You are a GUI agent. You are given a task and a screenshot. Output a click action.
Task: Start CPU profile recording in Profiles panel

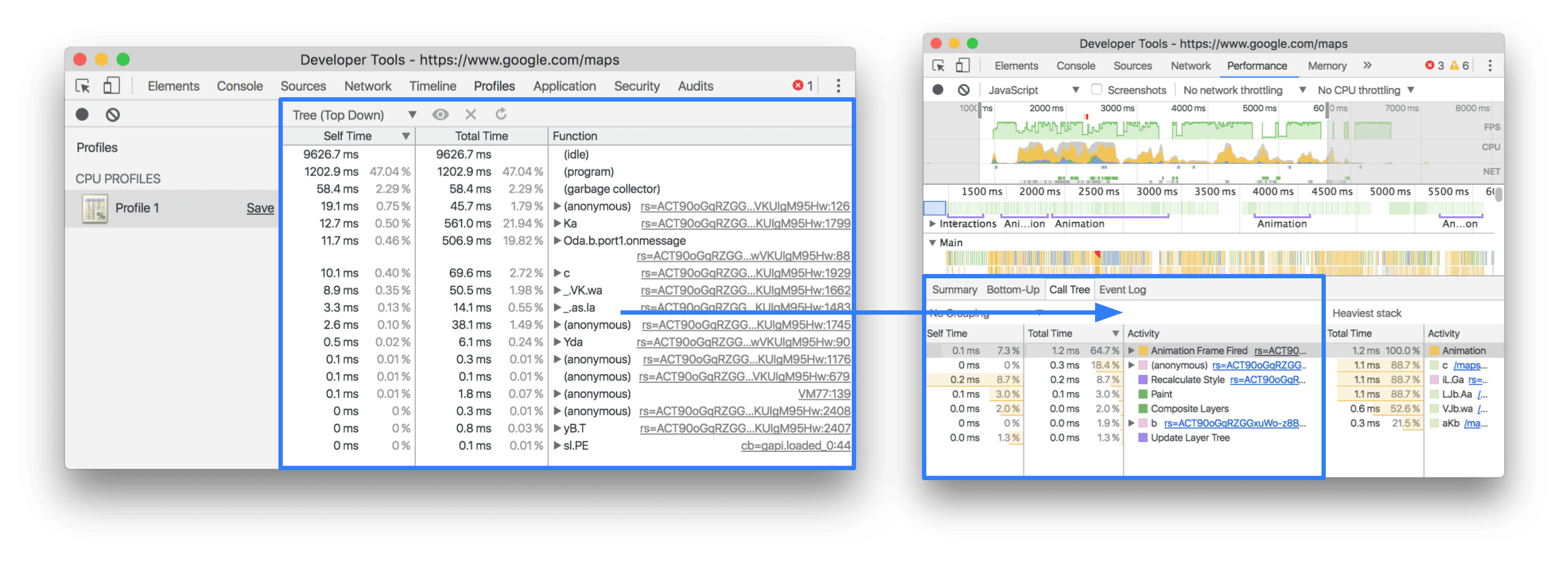coord(82,115)
